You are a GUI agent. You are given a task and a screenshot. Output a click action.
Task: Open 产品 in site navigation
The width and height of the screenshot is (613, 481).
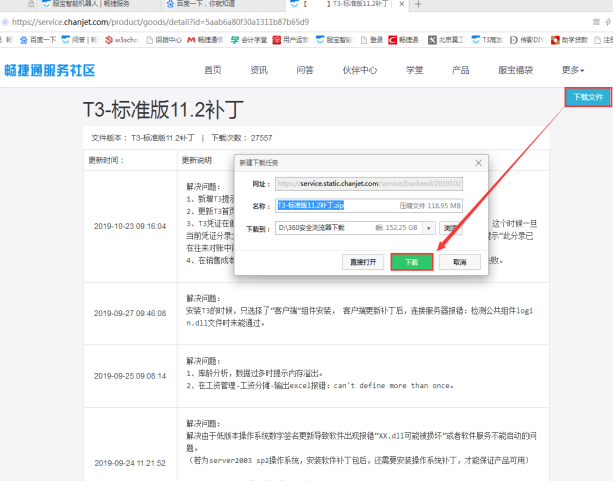coord(460,70)
